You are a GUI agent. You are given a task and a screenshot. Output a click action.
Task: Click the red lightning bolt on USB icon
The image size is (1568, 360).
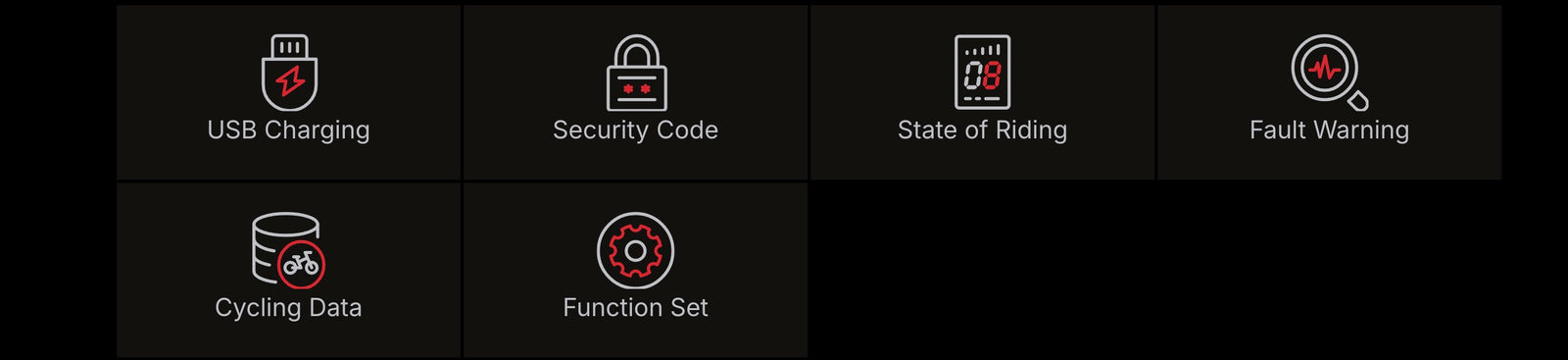290,80
